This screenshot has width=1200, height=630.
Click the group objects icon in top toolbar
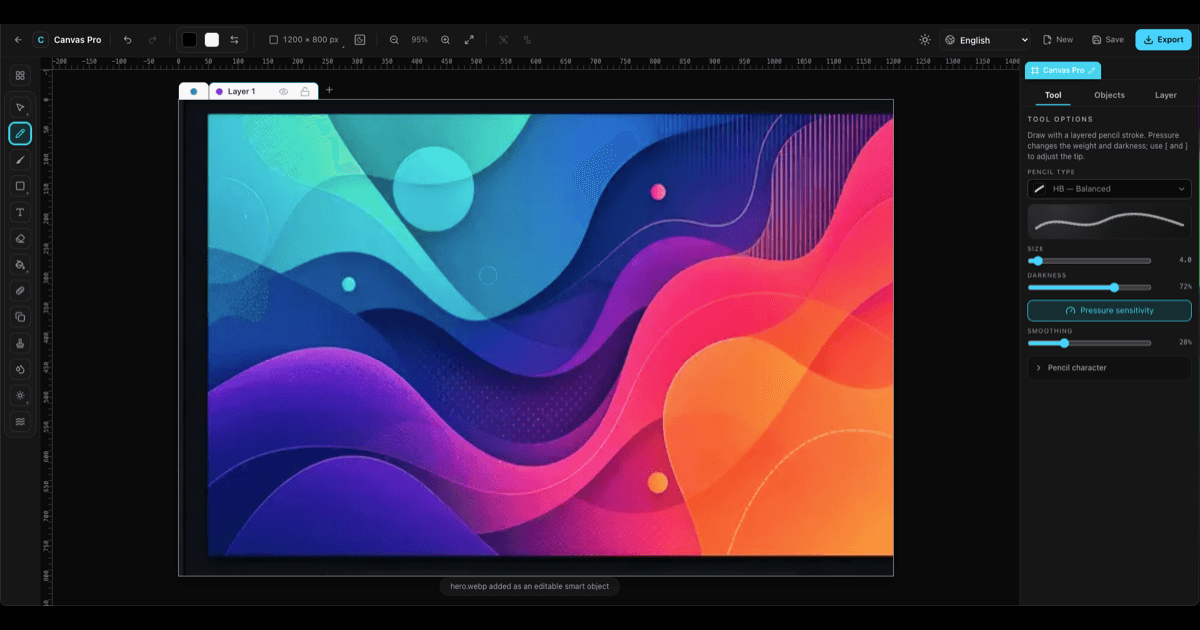pos(527,40)
